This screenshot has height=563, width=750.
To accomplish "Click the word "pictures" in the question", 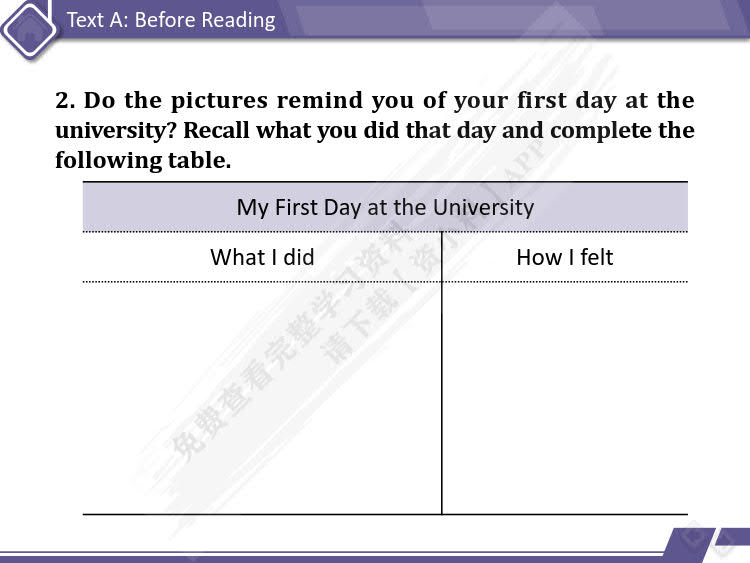I will 219,101.
